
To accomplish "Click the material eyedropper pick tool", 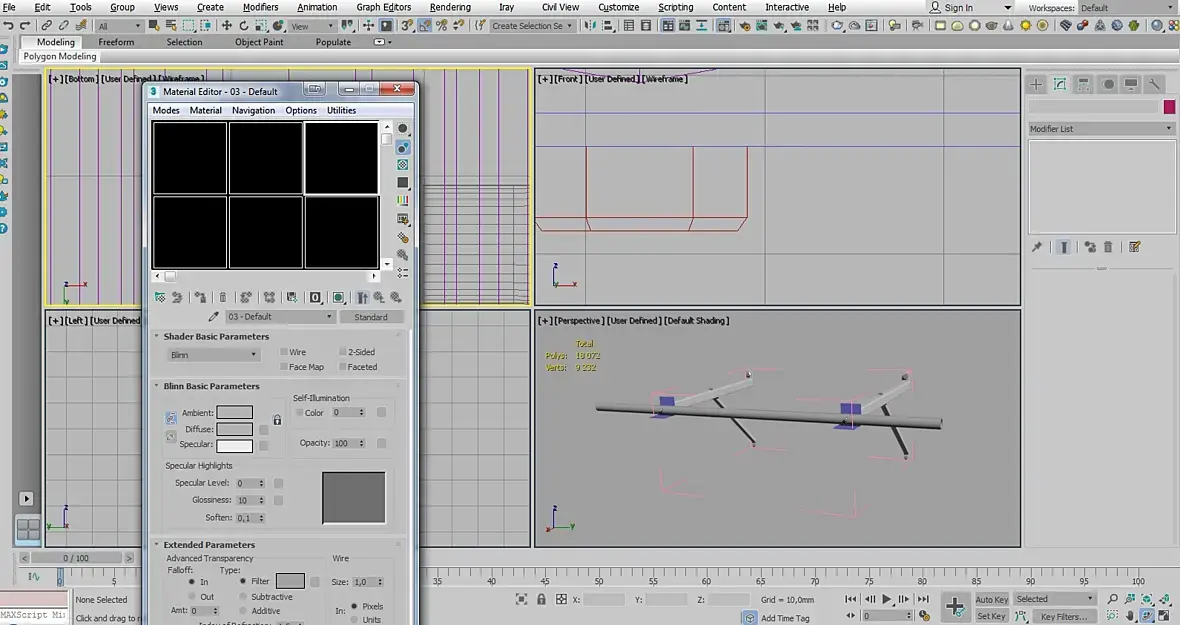I will (x=213, y=317).
